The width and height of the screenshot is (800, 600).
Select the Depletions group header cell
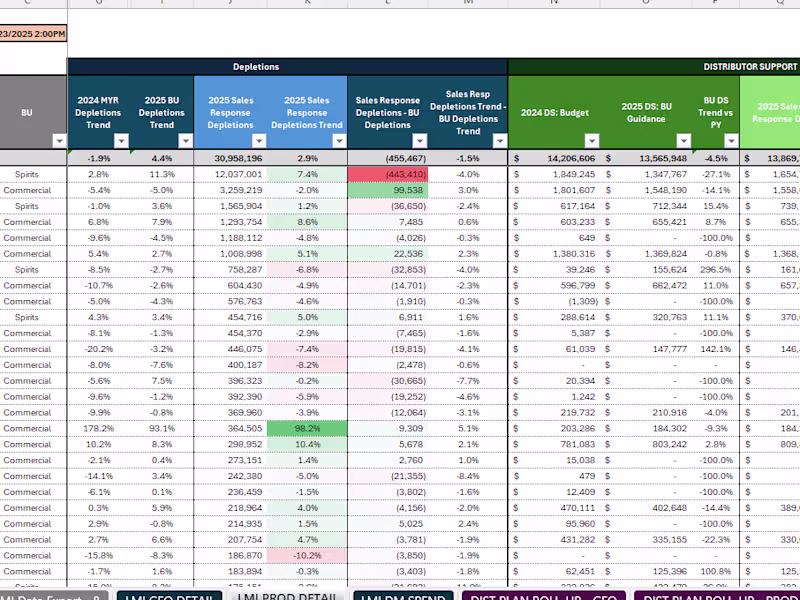256,67
